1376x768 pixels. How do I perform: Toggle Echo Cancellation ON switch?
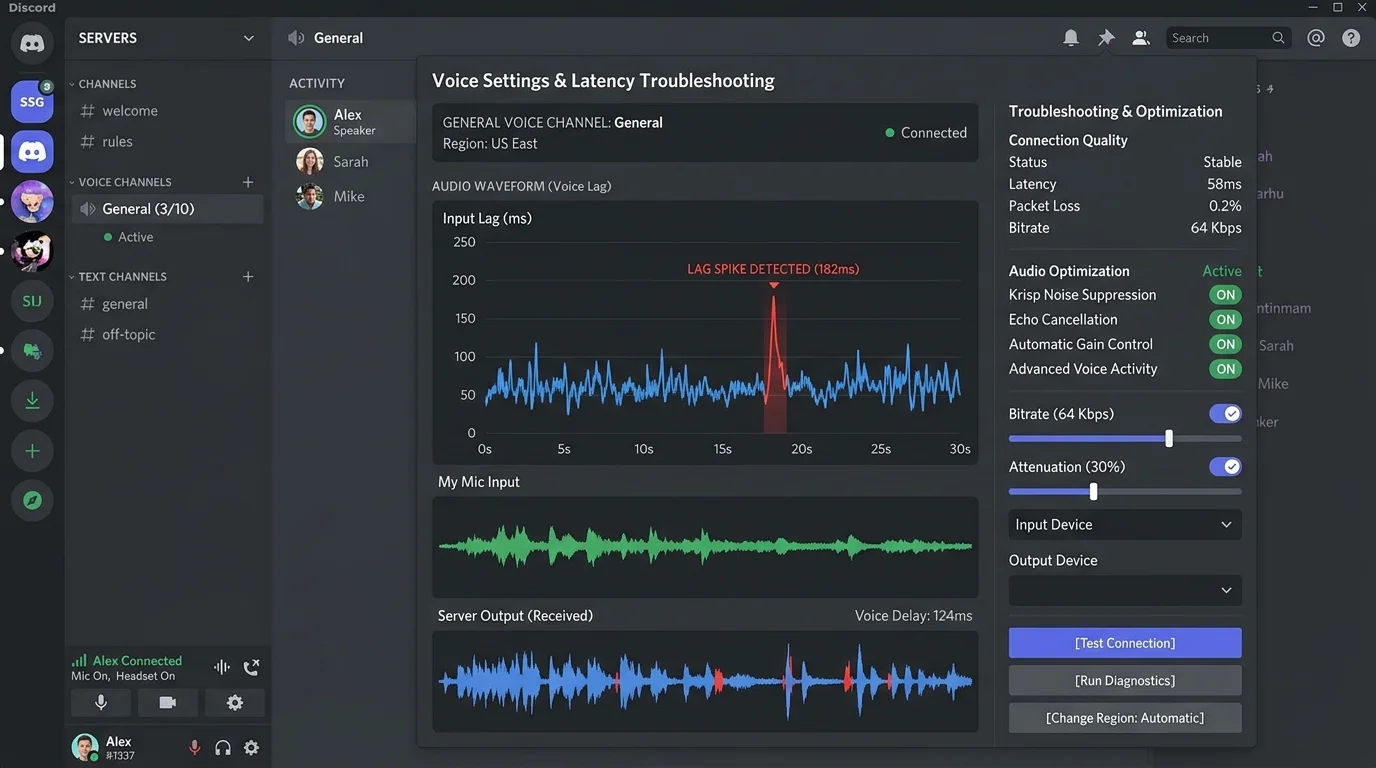pyautogui.click(x=1225, y=320)
